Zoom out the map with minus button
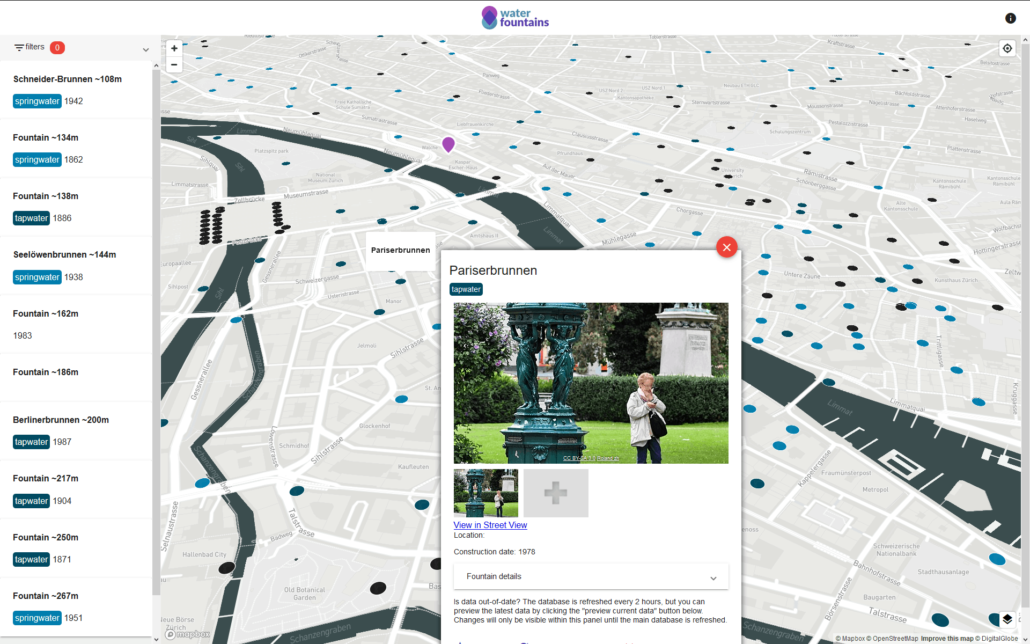 [174, 64]
